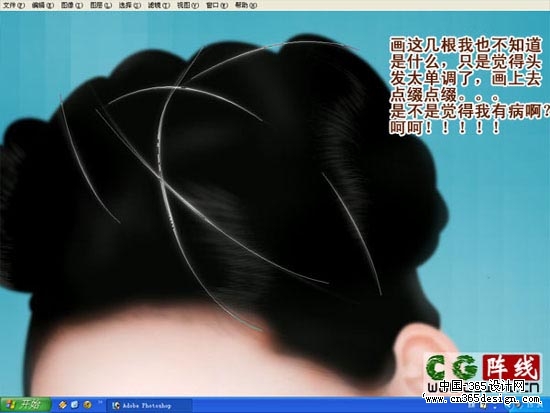Click the CG阵线 logo watermark

point(483,368)
